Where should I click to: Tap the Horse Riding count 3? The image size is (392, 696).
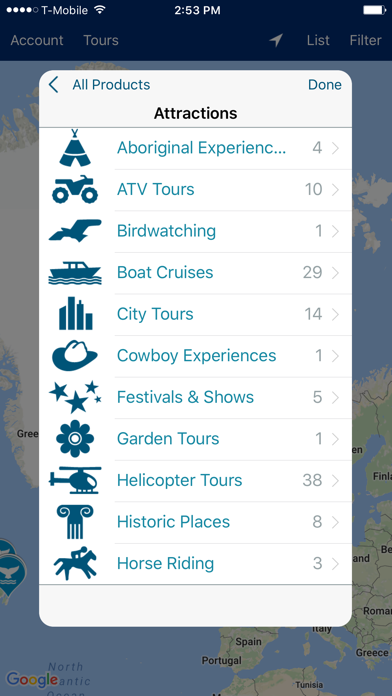click(317, 564)
